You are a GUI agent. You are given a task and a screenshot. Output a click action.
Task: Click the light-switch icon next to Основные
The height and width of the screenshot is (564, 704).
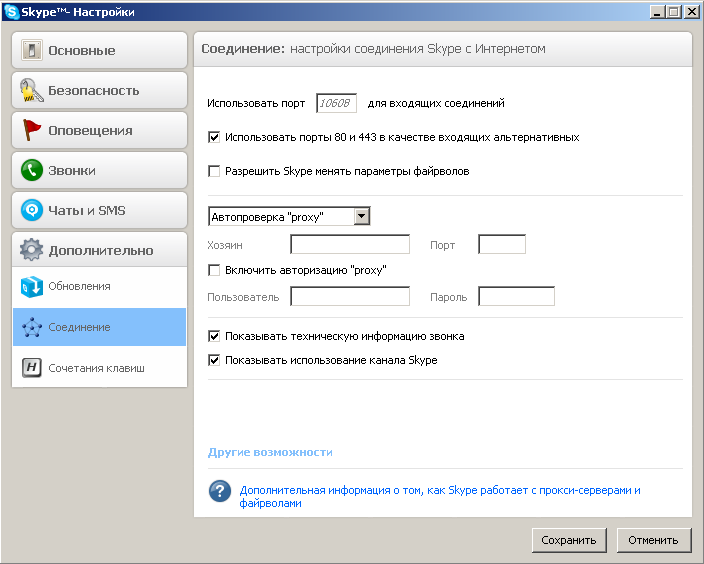31,50
